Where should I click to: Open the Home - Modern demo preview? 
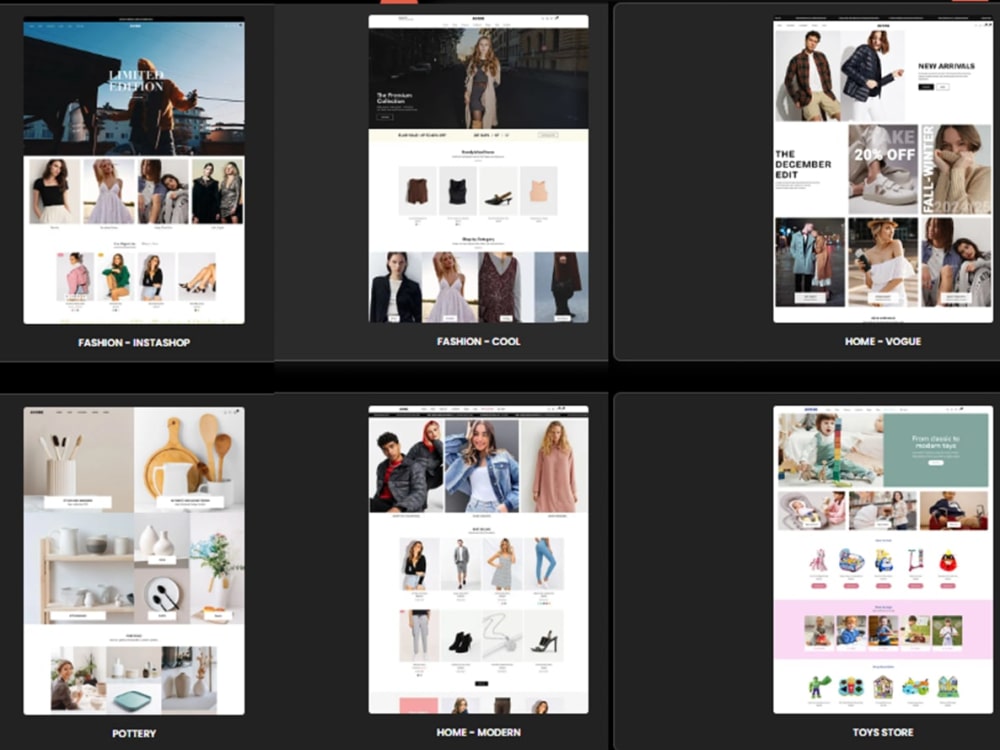[478, 559]
